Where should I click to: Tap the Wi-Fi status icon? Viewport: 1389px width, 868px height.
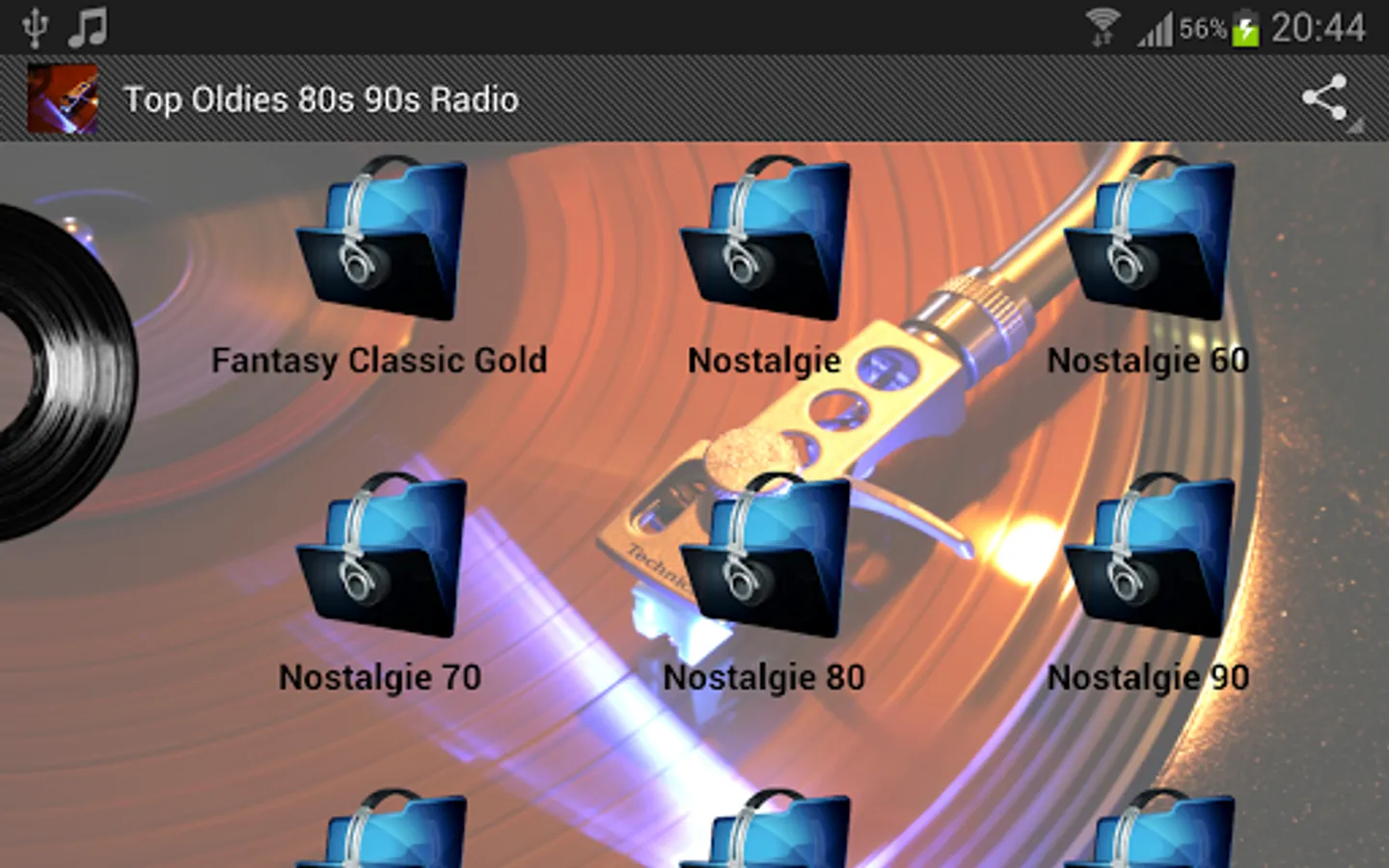[x=1103, y=27]
